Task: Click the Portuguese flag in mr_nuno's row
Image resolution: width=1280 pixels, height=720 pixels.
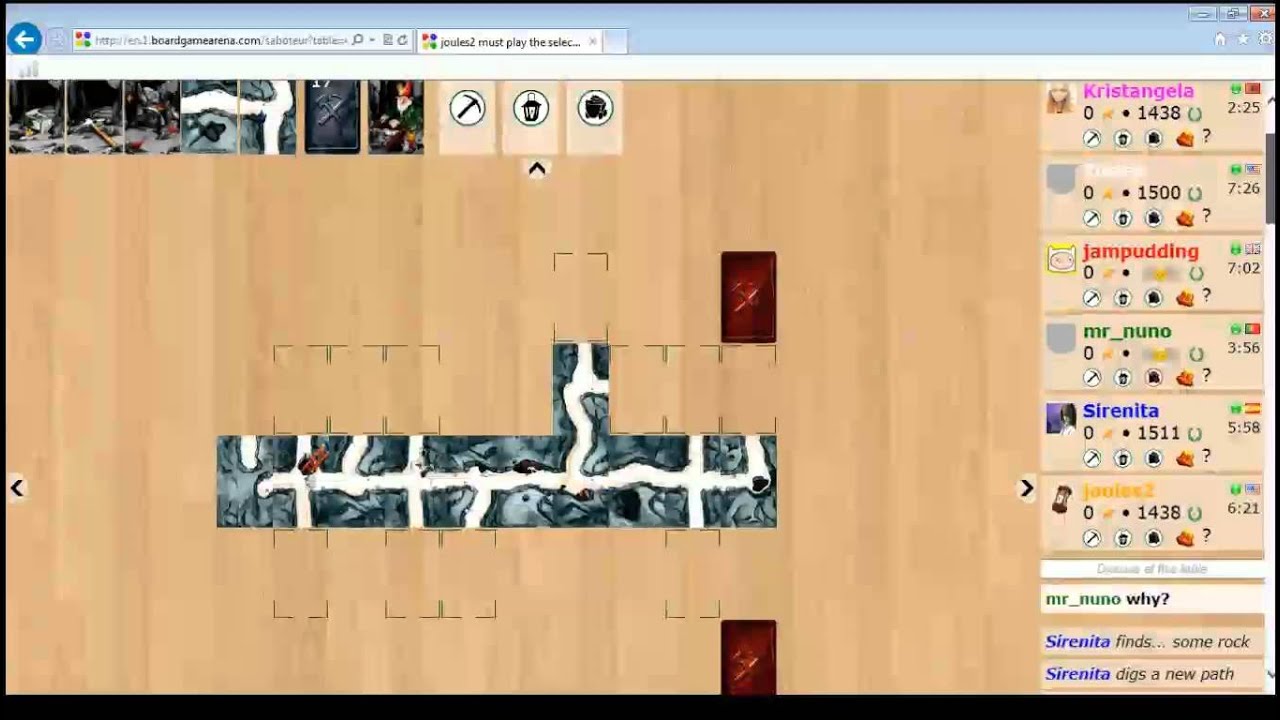Action: (x=1252, y=329)
